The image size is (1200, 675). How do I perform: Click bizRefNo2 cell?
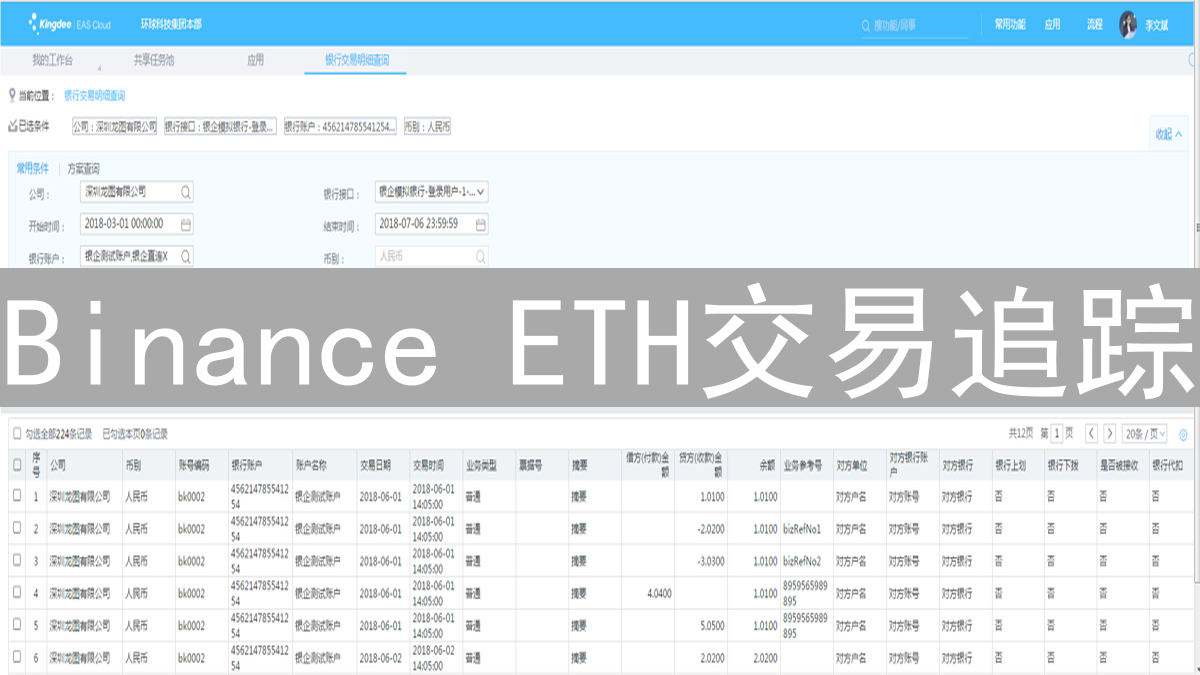click(802, 561)
